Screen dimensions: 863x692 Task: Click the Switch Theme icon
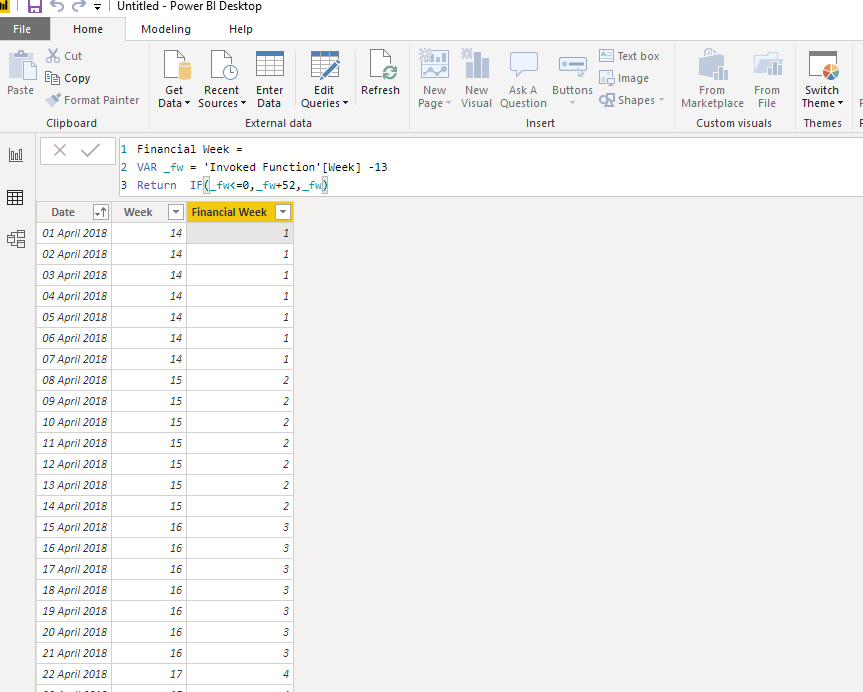pos(823,65)
